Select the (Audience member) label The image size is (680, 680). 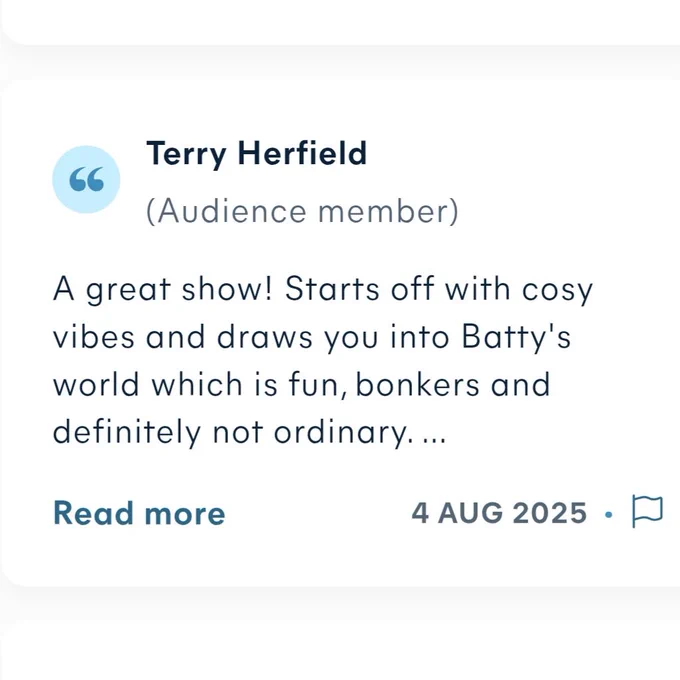pos(302,211)
